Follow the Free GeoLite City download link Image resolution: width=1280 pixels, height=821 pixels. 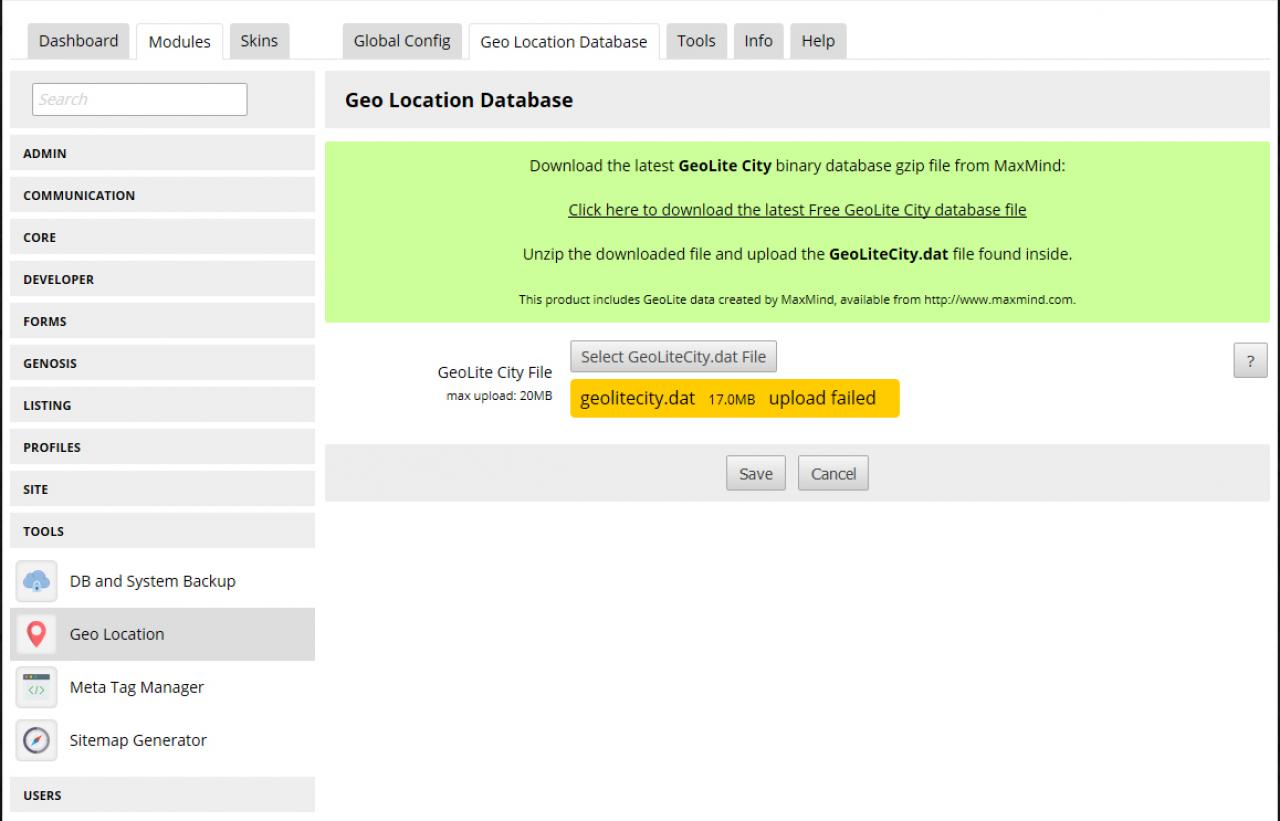797,210
